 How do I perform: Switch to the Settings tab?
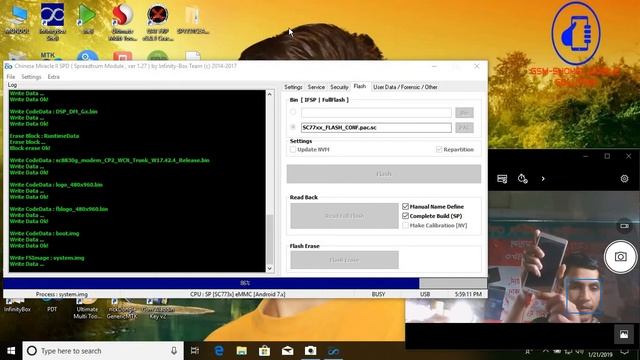293,87
